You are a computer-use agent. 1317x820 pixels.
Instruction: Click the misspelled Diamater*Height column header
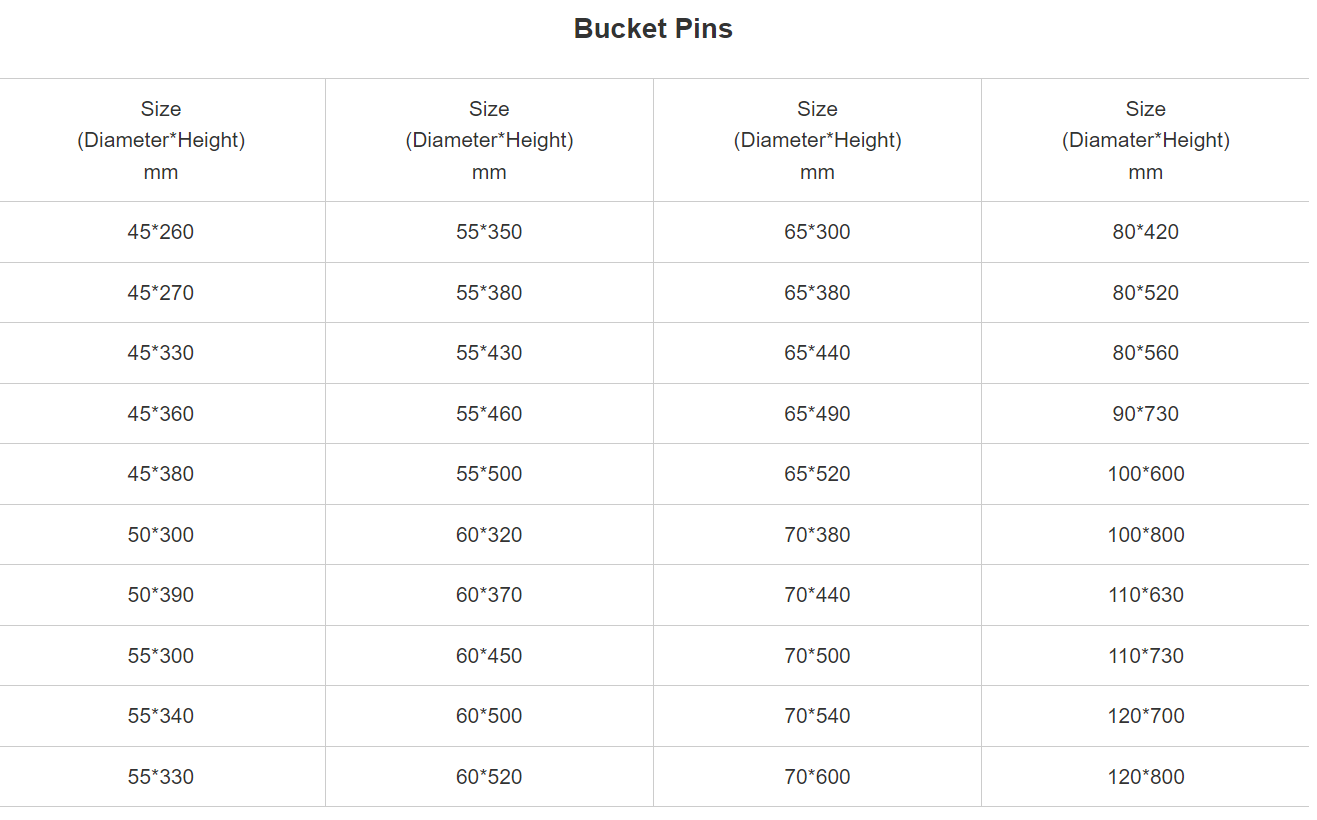(1145, 140)
